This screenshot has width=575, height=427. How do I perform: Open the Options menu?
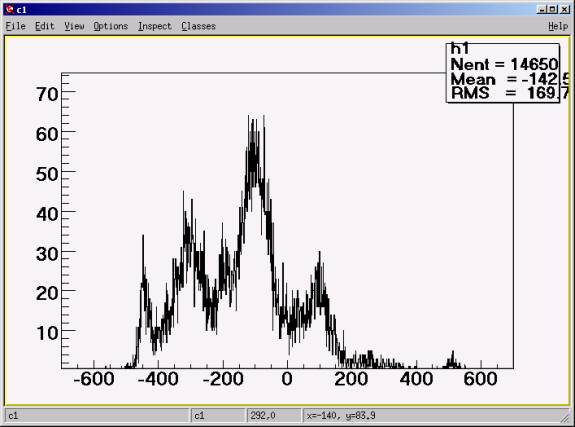point(110,26)
